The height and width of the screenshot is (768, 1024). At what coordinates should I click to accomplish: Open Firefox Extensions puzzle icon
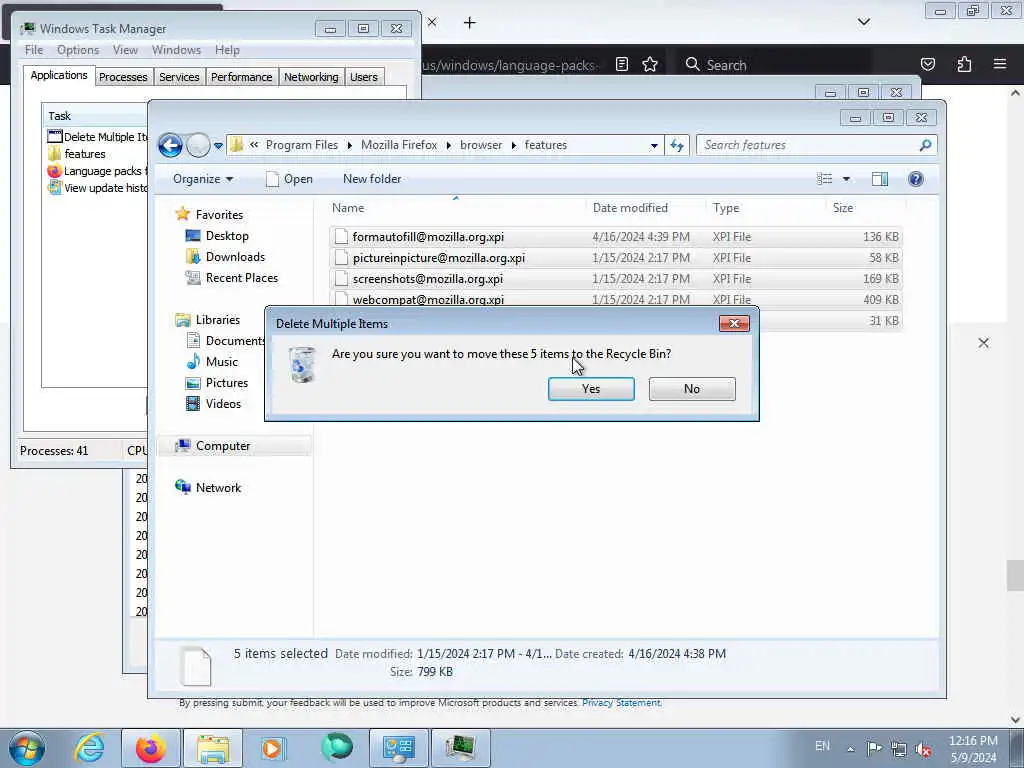coord(964,64)
